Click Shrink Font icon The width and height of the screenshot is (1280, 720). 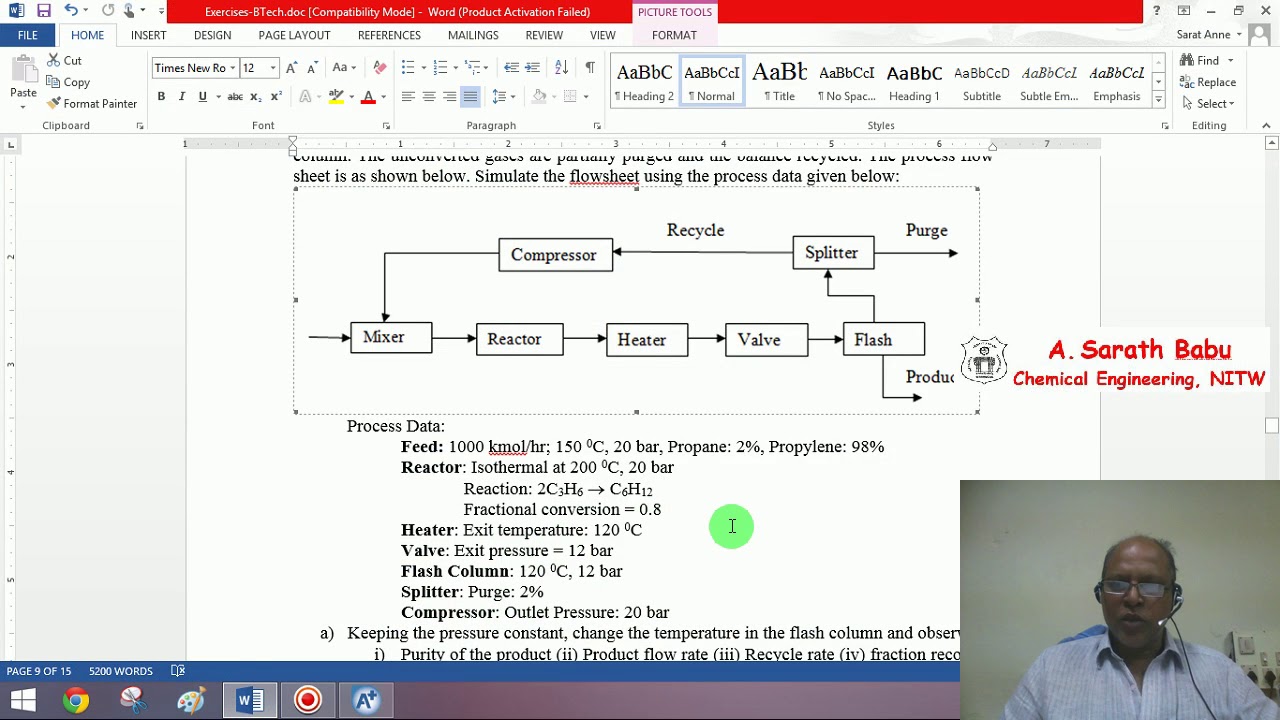[x=312, y=68]
